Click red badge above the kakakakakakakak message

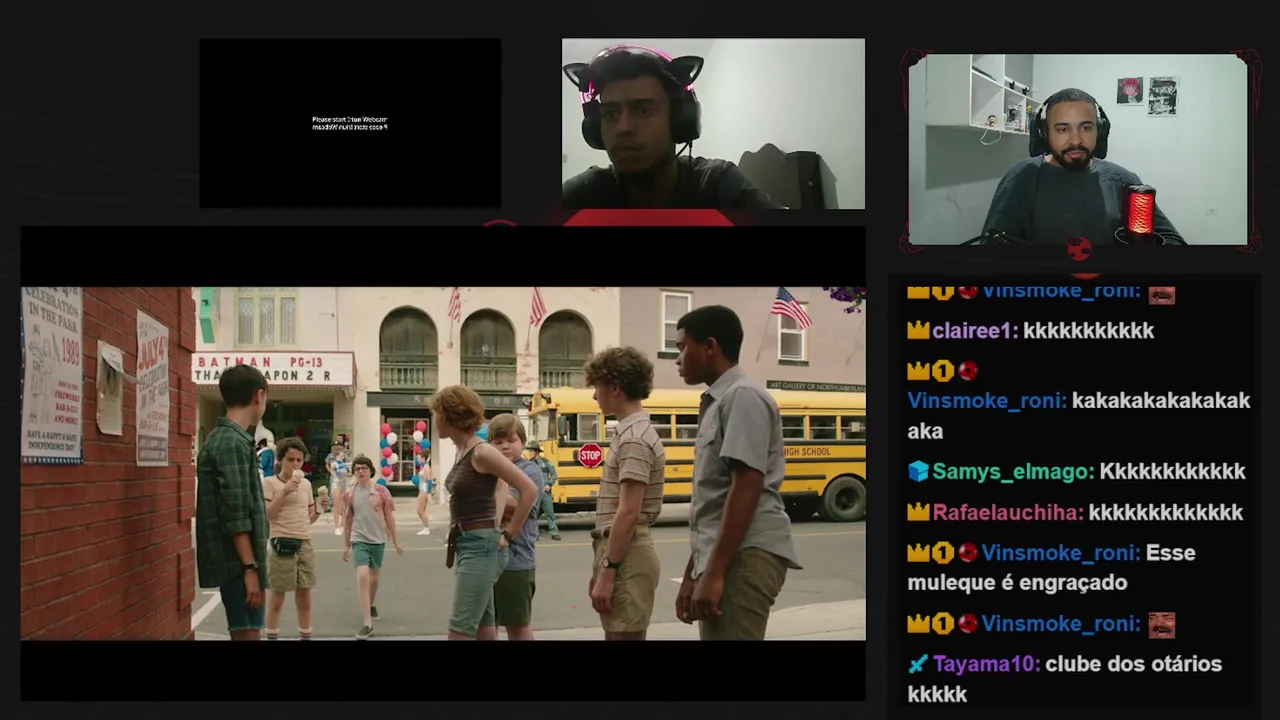click(x=967, y=370)
